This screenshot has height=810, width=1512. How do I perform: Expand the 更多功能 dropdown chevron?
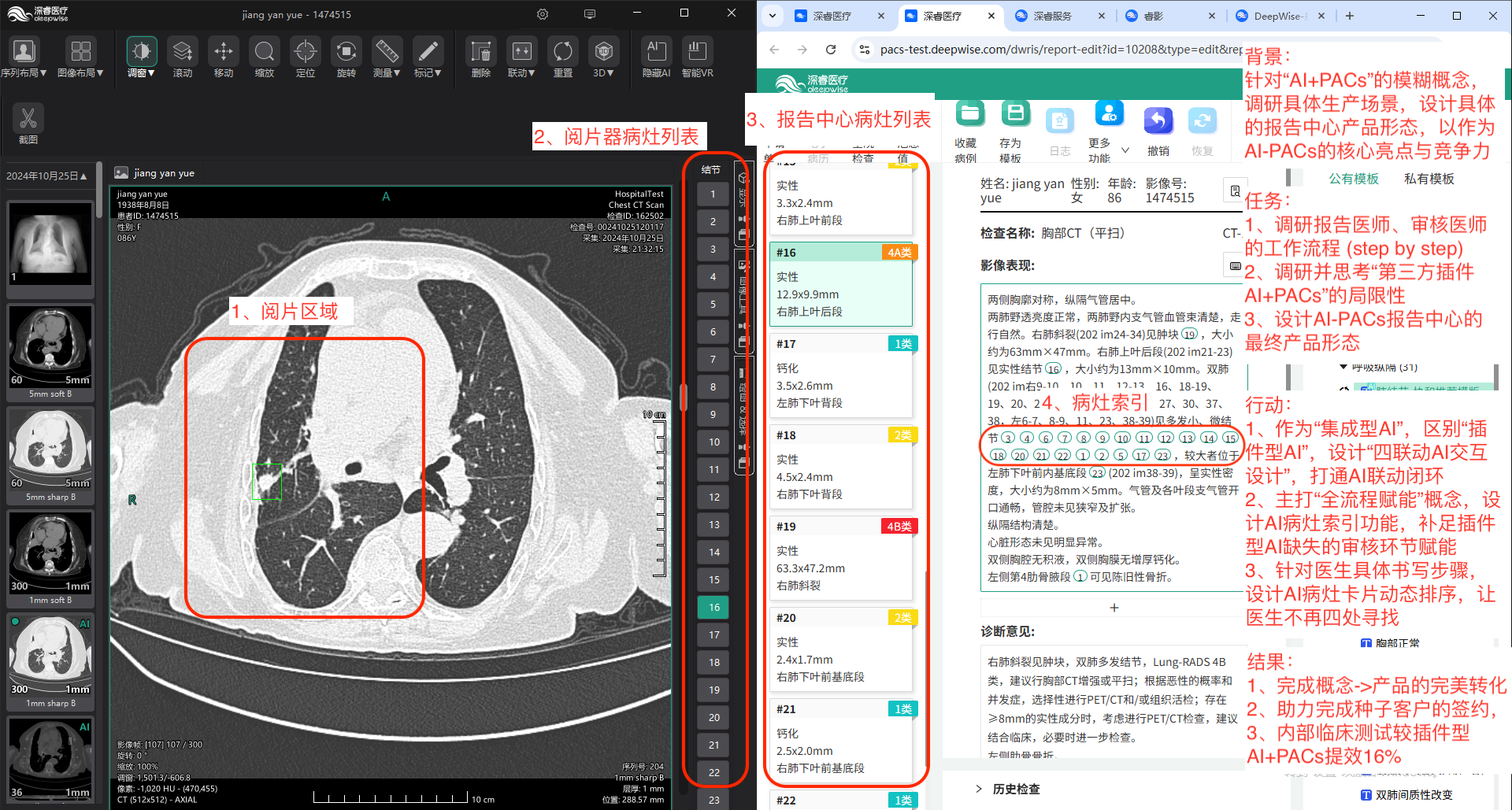[1125, 150]
